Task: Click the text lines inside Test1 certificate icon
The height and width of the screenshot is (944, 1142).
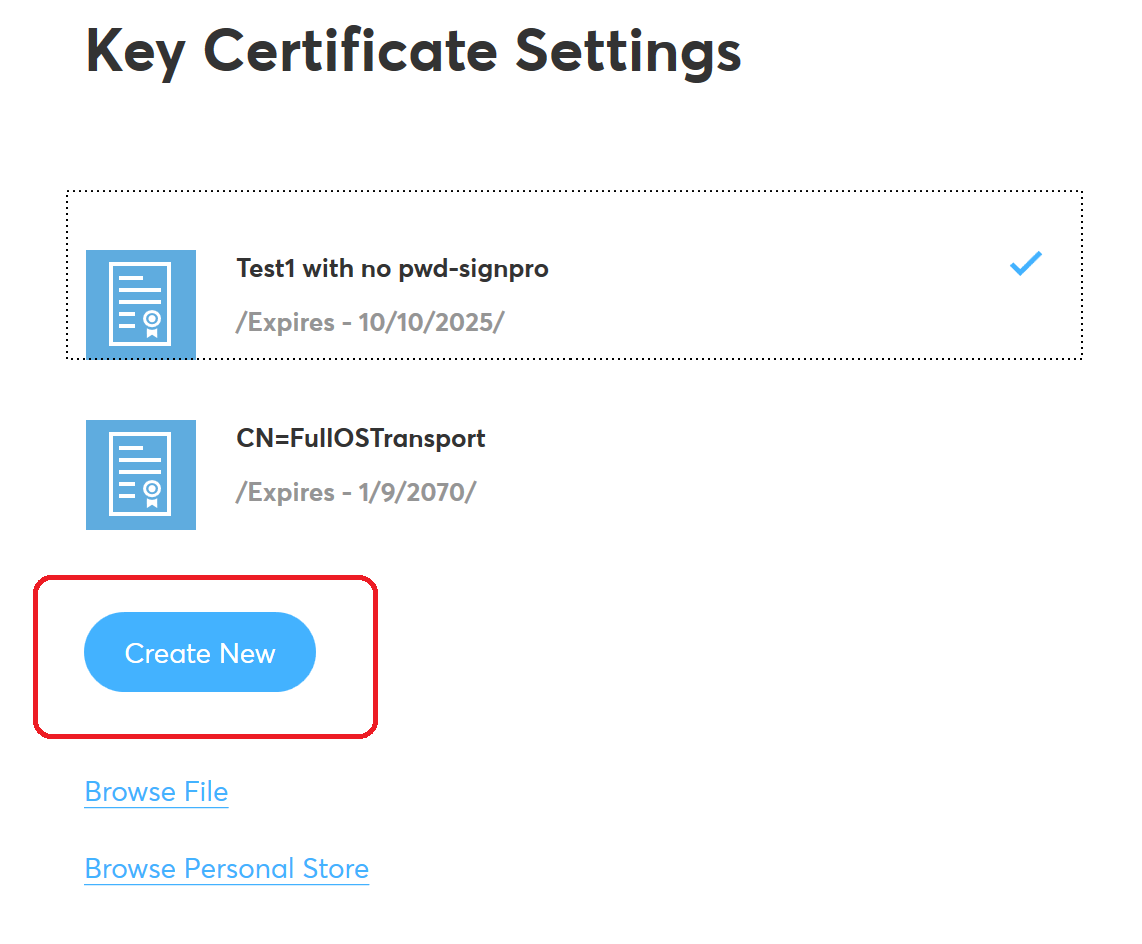Action: coord(136,291)
